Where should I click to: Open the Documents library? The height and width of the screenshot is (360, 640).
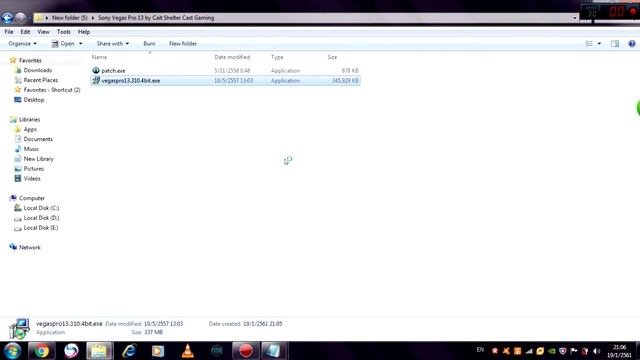pos(38,139)
